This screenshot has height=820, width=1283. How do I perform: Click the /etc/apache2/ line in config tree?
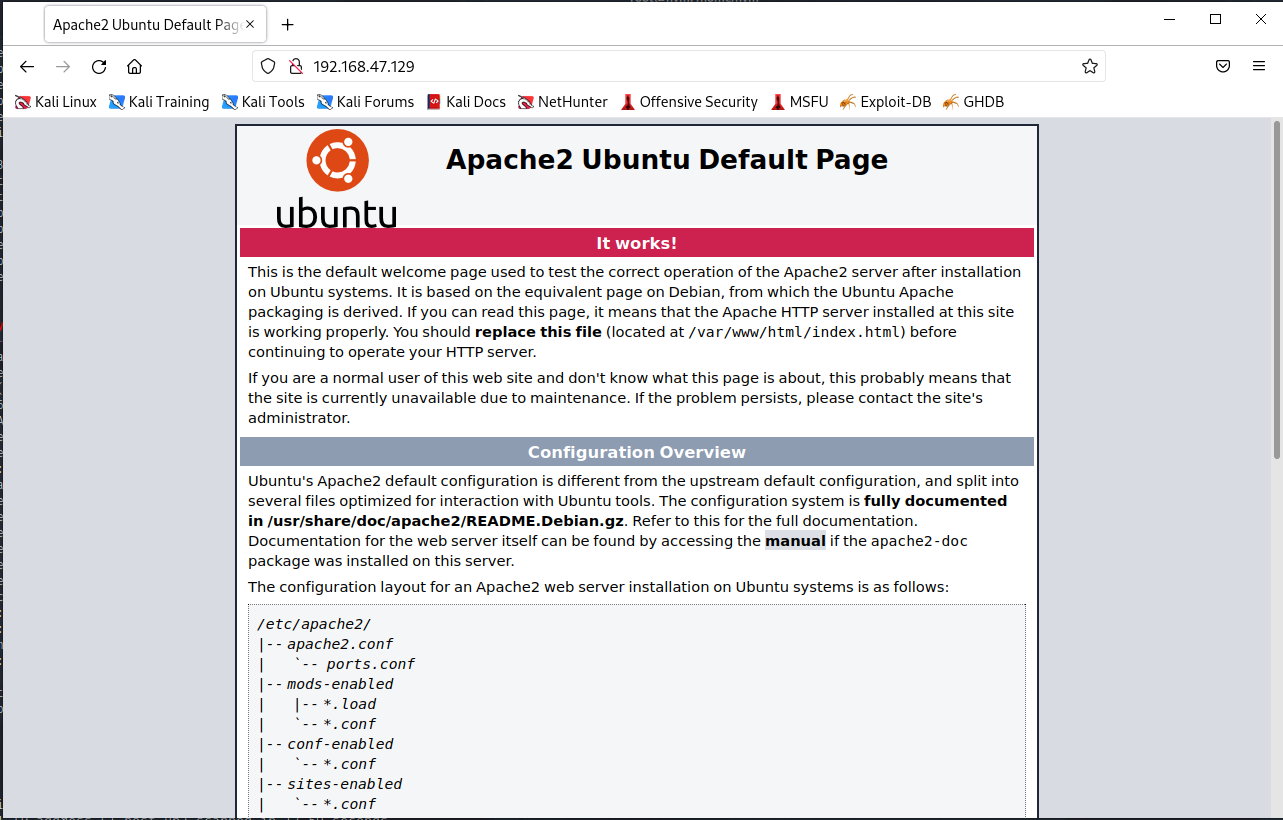[314, 624]
